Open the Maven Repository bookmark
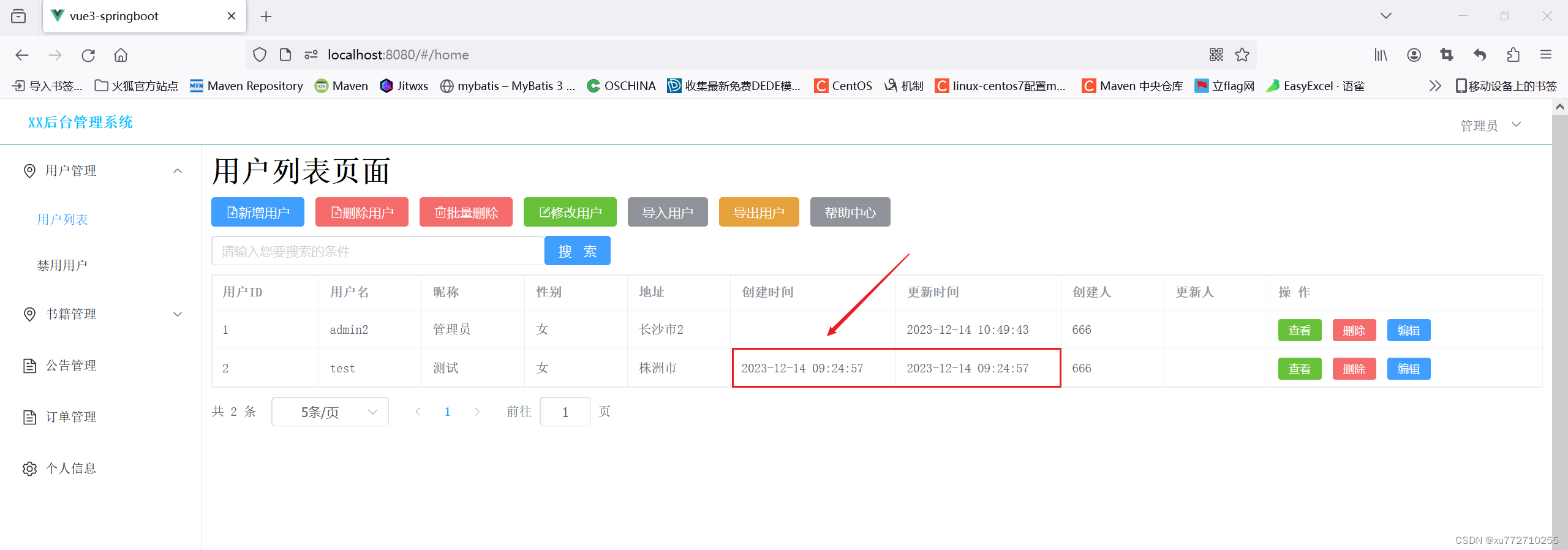 247,86
